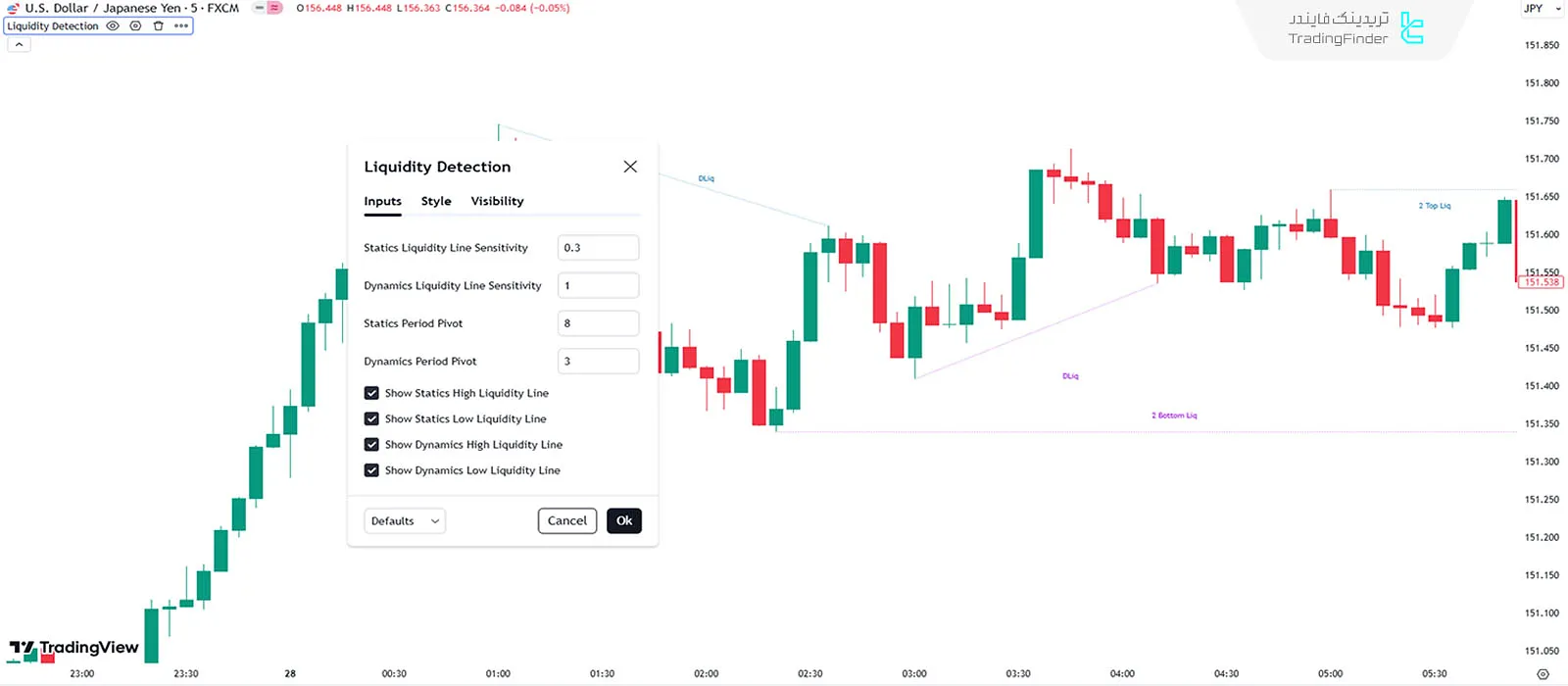This screenshot has height=686, width=1568.
Task: Open Liquidity Detection settings icon in legend
Action: pyautogui.click(x=135, y=26)
